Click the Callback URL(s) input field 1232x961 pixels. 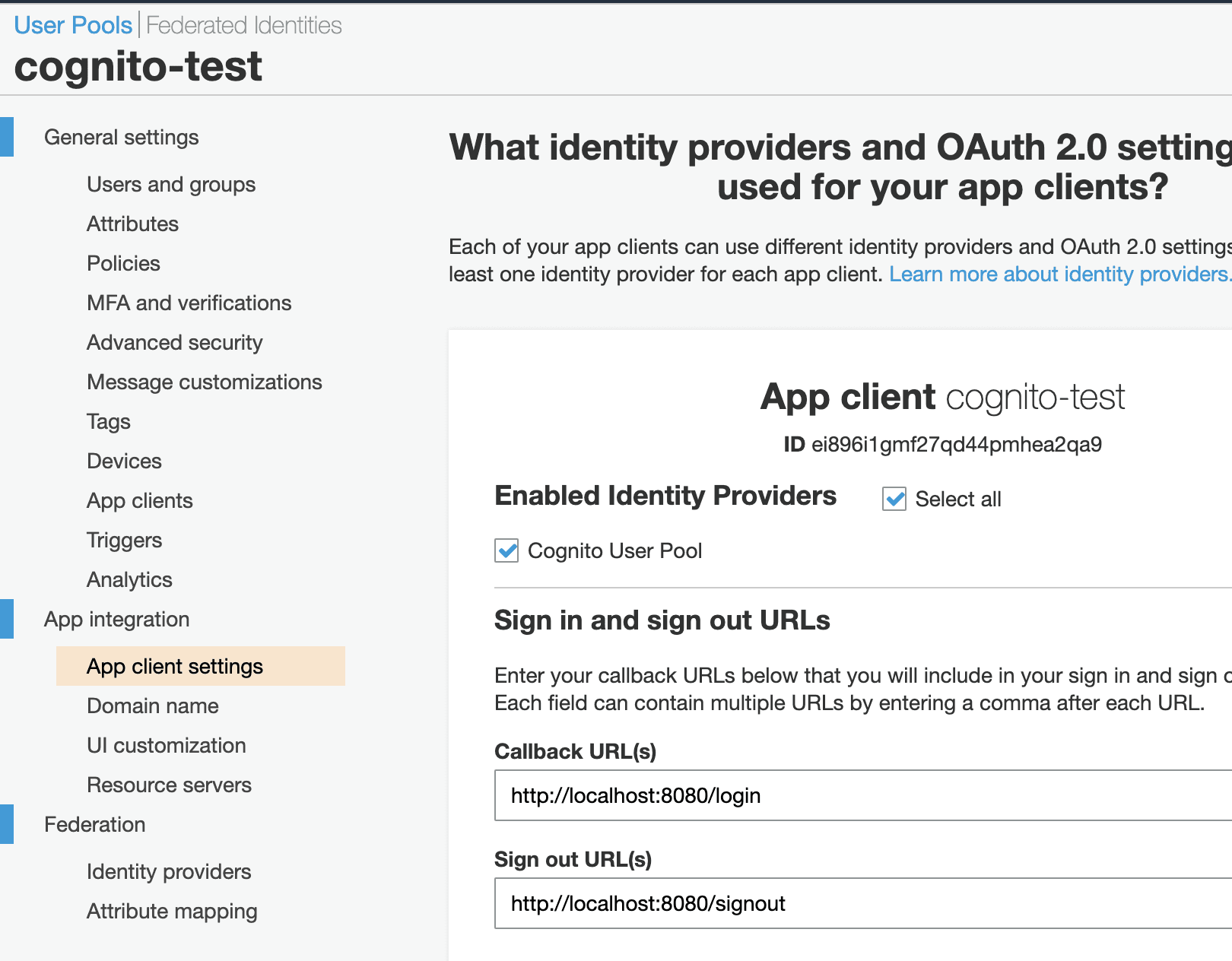click(x=863, y=795)
